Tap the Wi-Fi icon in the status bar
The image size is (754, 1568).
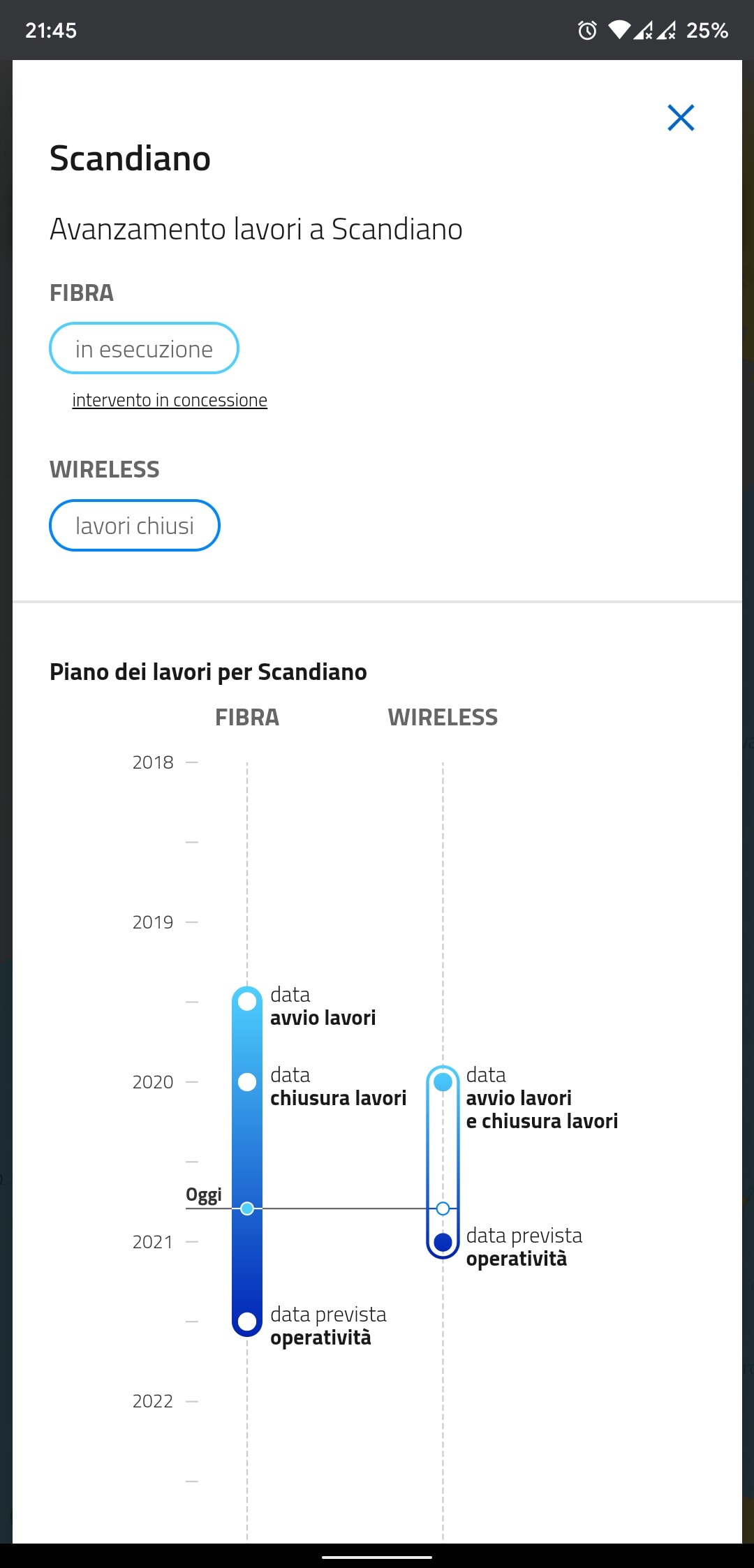point(619,30)
